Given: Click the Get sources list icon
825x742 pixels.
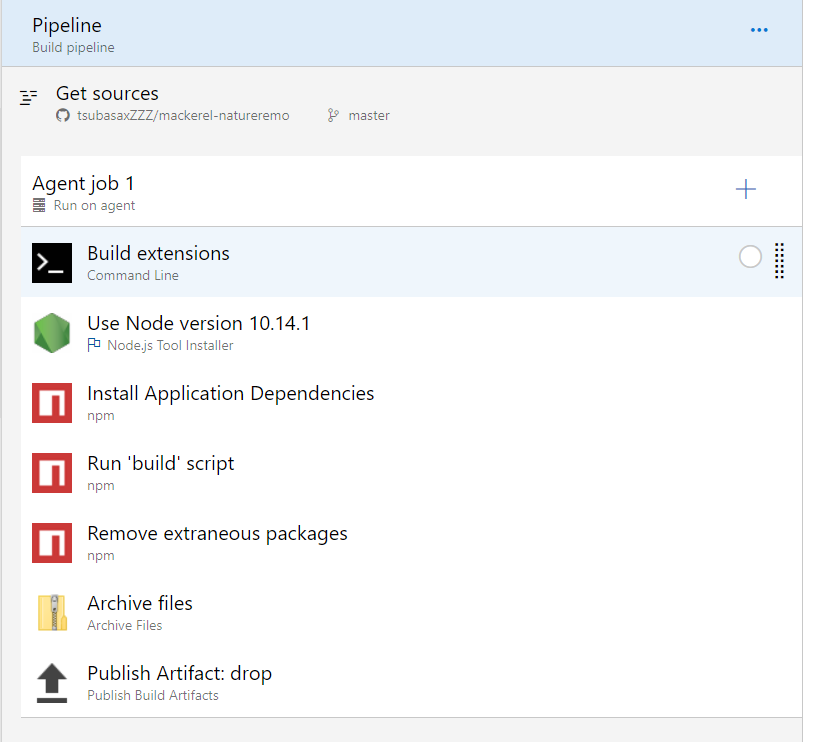Looking at the screenshot, I should point(29,97).
